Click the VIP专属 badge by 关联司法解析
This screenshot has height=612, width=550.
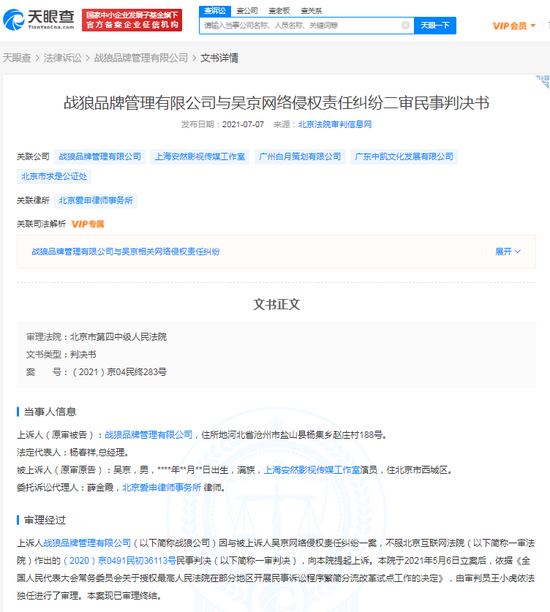88,224
